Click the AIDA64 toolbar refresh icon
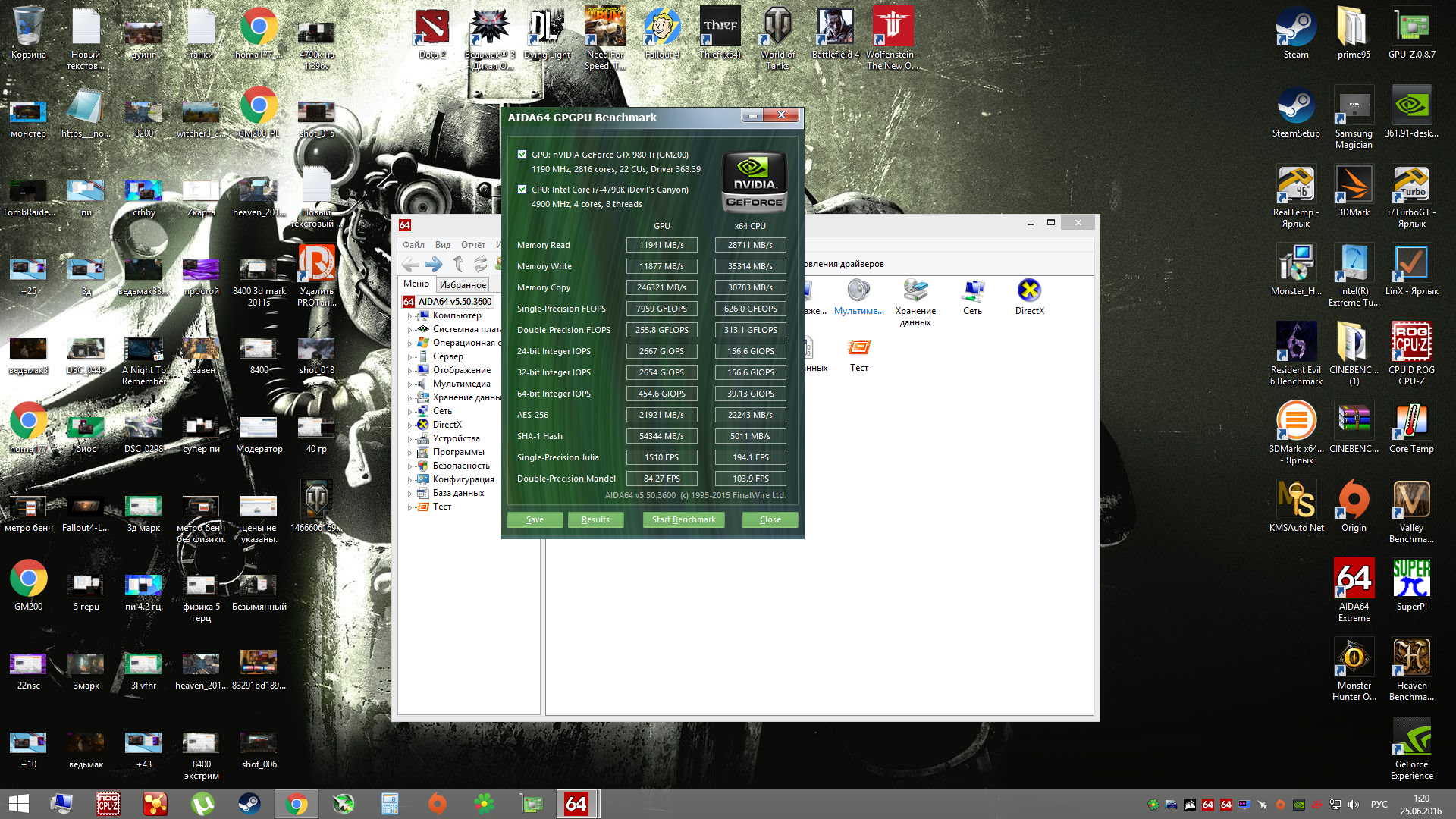This screenshot has height=819, width=1456. point(480,264)
